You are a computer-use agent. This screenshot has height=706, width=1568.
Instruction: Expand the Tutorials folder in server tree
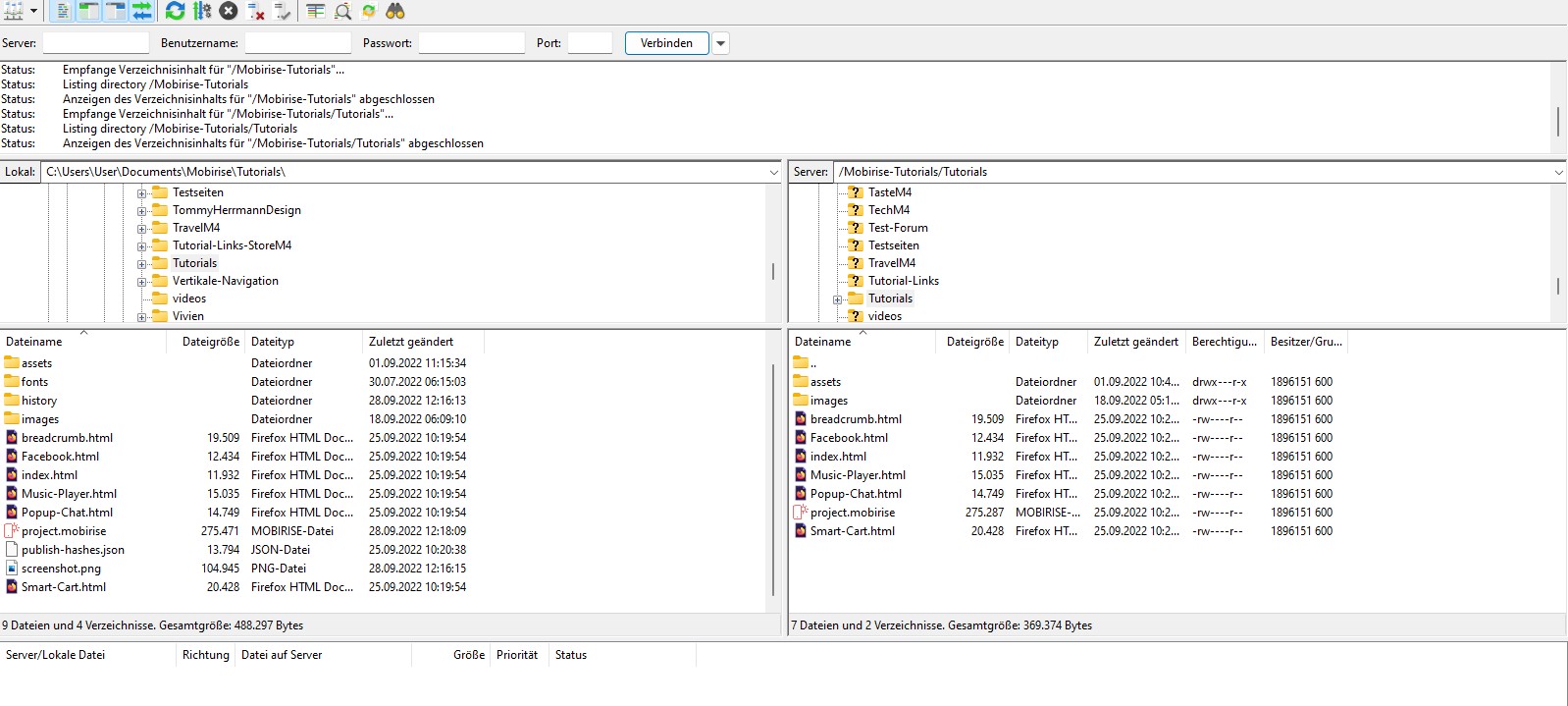tap(838, 299)
